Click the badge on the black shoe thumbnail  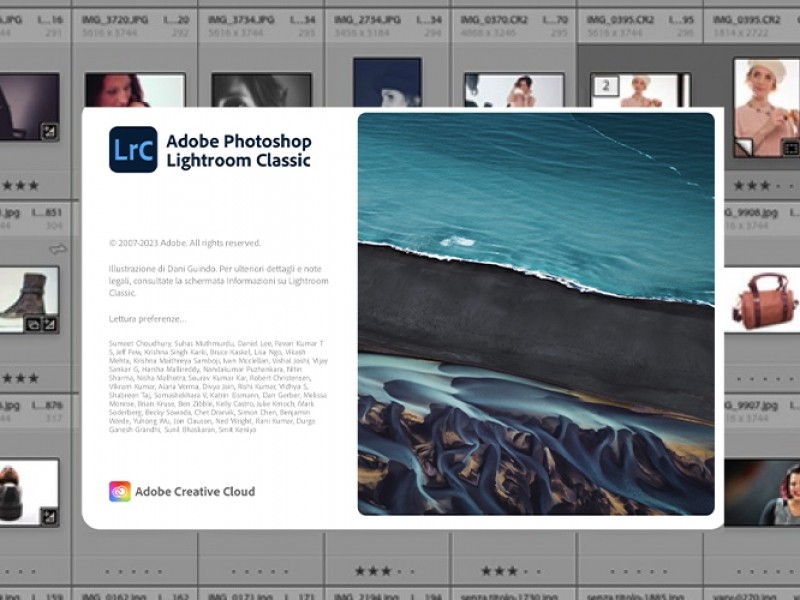click(49, 516)
